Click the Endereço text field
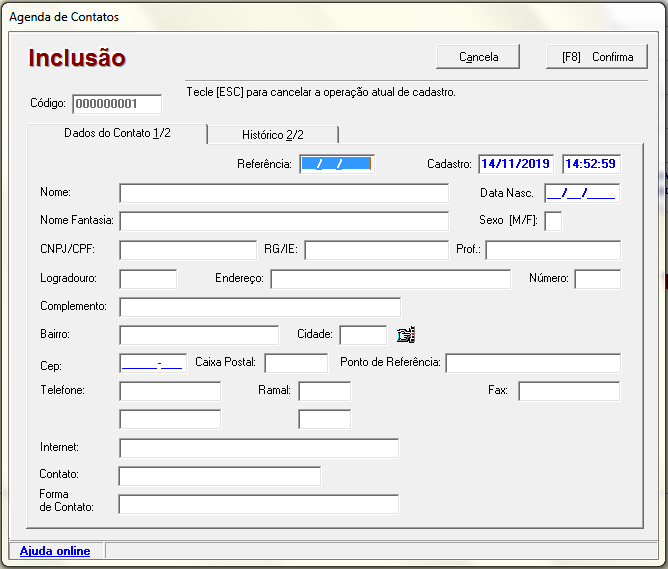This screenshot has width=668, height=569. pos(390,279)
